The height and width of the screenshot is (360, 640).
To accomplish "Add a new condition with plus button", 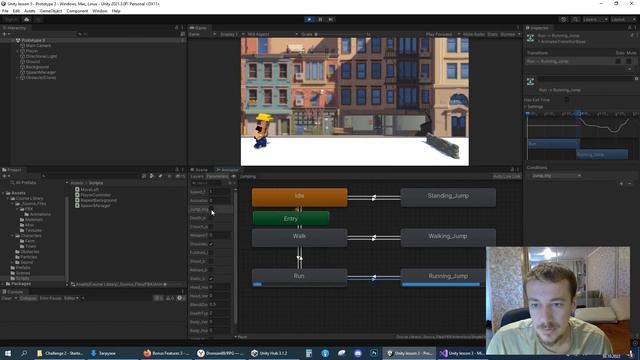I will point(621,184).
